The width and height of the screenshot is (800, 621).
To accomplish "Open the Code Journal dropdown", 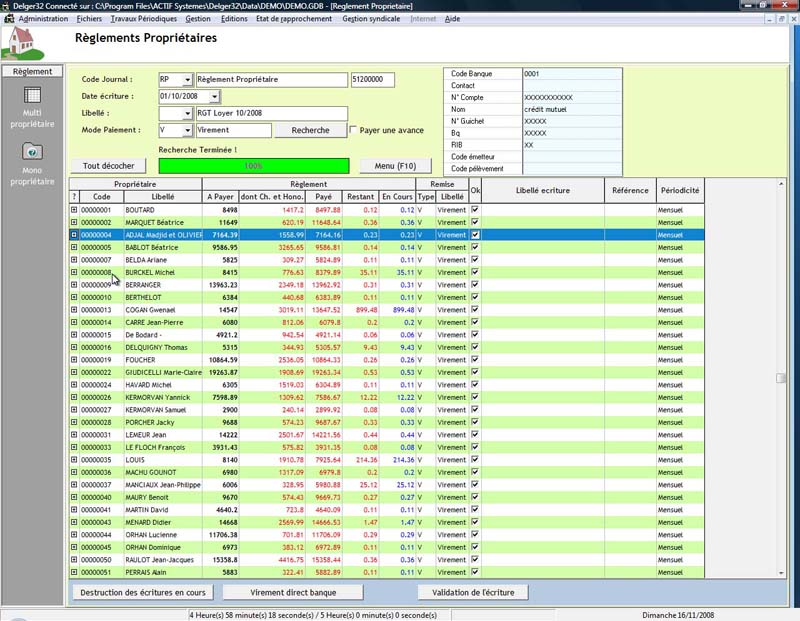I will (x=188, y=80).
